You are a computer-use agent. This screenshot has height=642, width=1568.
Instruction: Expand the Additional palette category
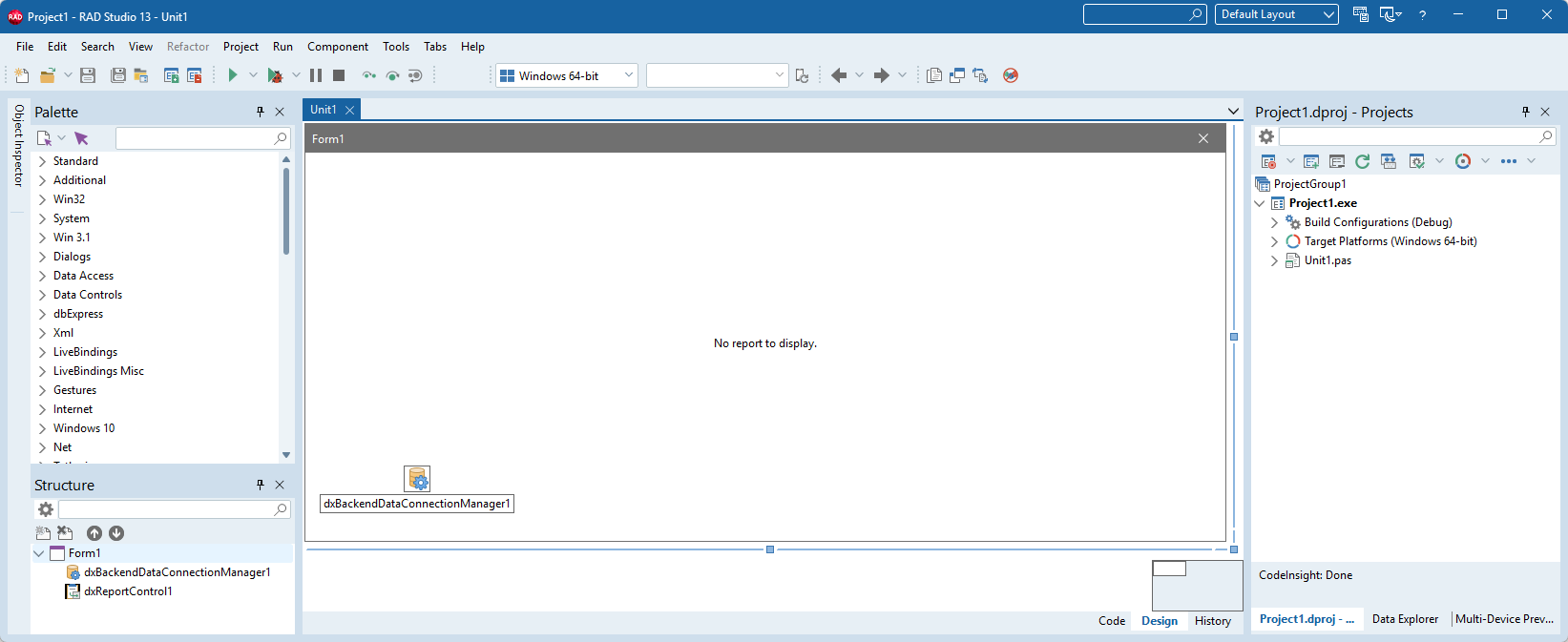coord(42,180)
